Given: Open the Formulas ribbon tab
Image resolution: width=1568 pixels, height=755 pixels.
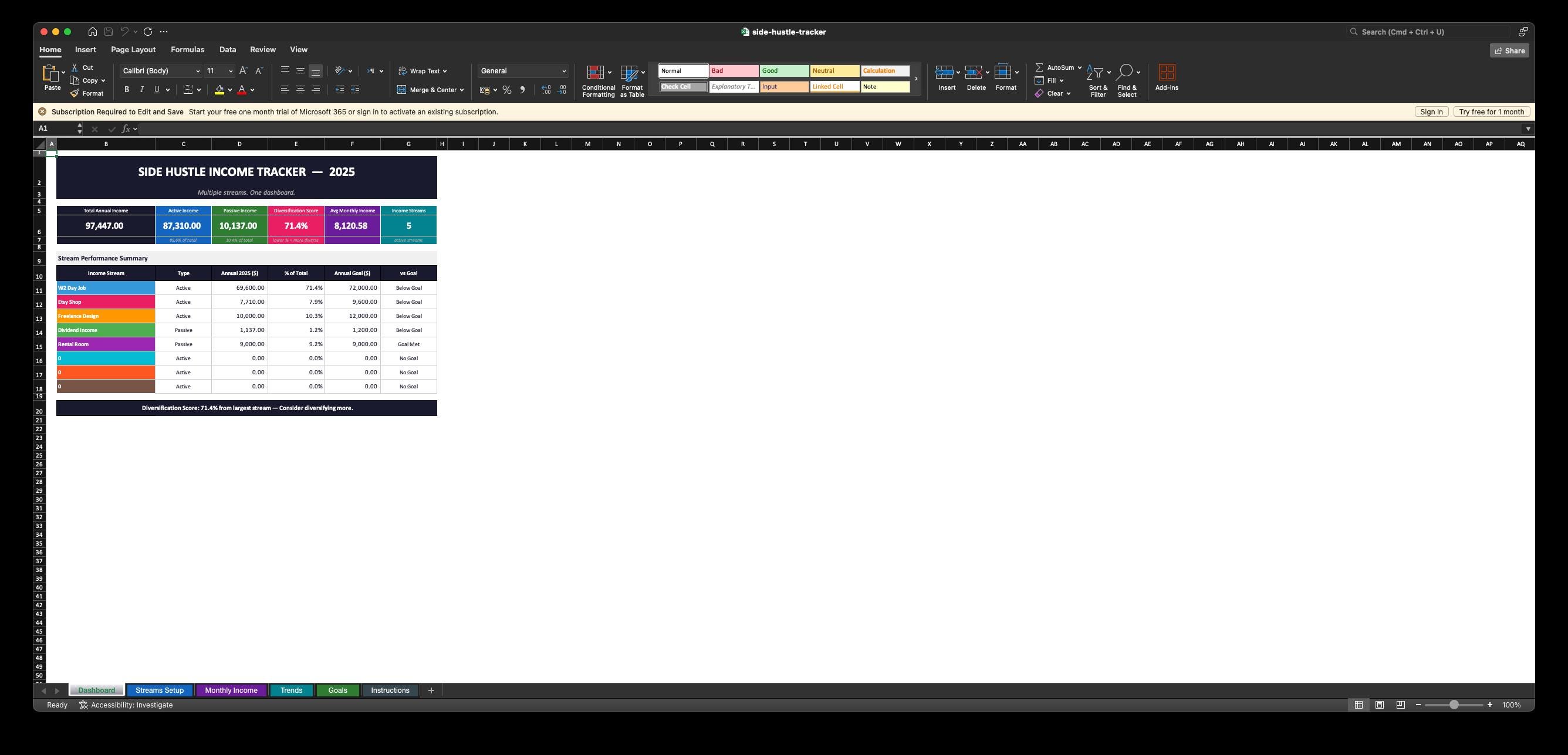Looking at the screenshot, I should click(187, 49).
